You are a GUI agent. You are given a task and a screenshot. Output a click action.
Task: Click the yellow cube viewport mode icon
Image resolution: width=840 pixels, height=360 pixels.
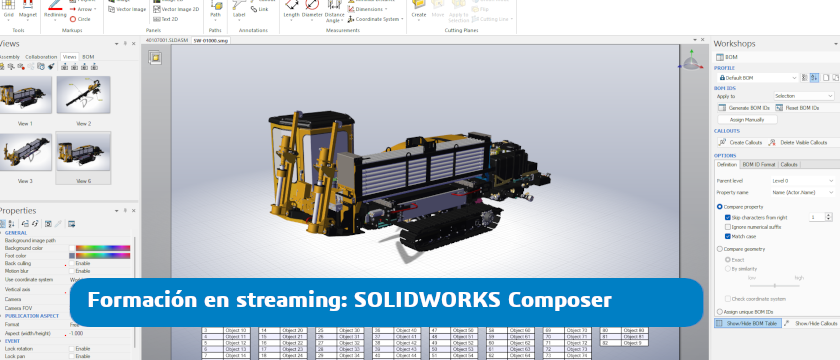point(155,57)
